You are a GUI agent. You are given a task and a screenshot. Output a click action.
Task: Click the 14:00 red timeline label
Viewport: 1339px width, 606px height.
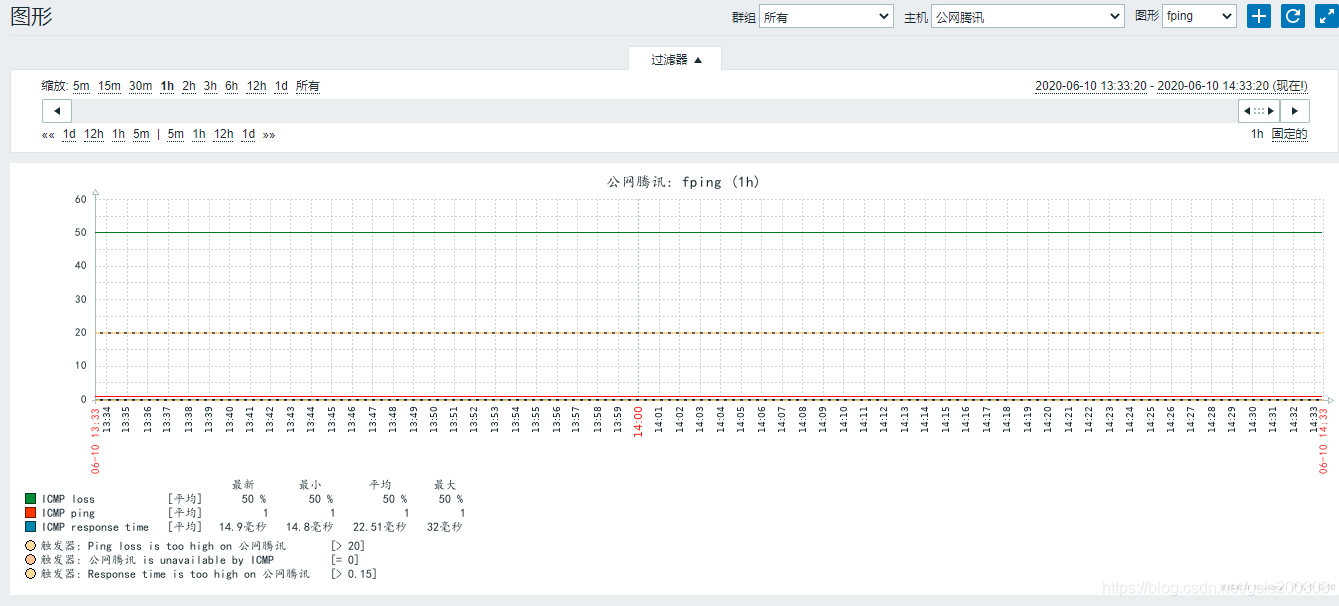point(638,422)
